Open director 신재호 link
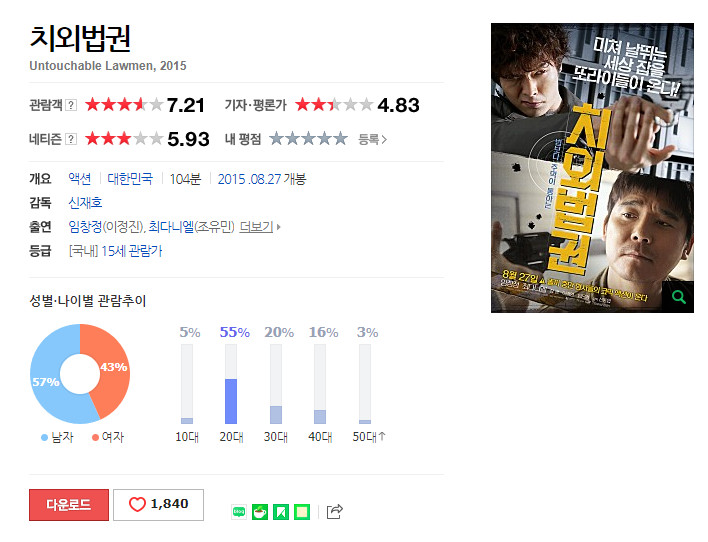Screen dimensions: 708x542 click(85, 203)
